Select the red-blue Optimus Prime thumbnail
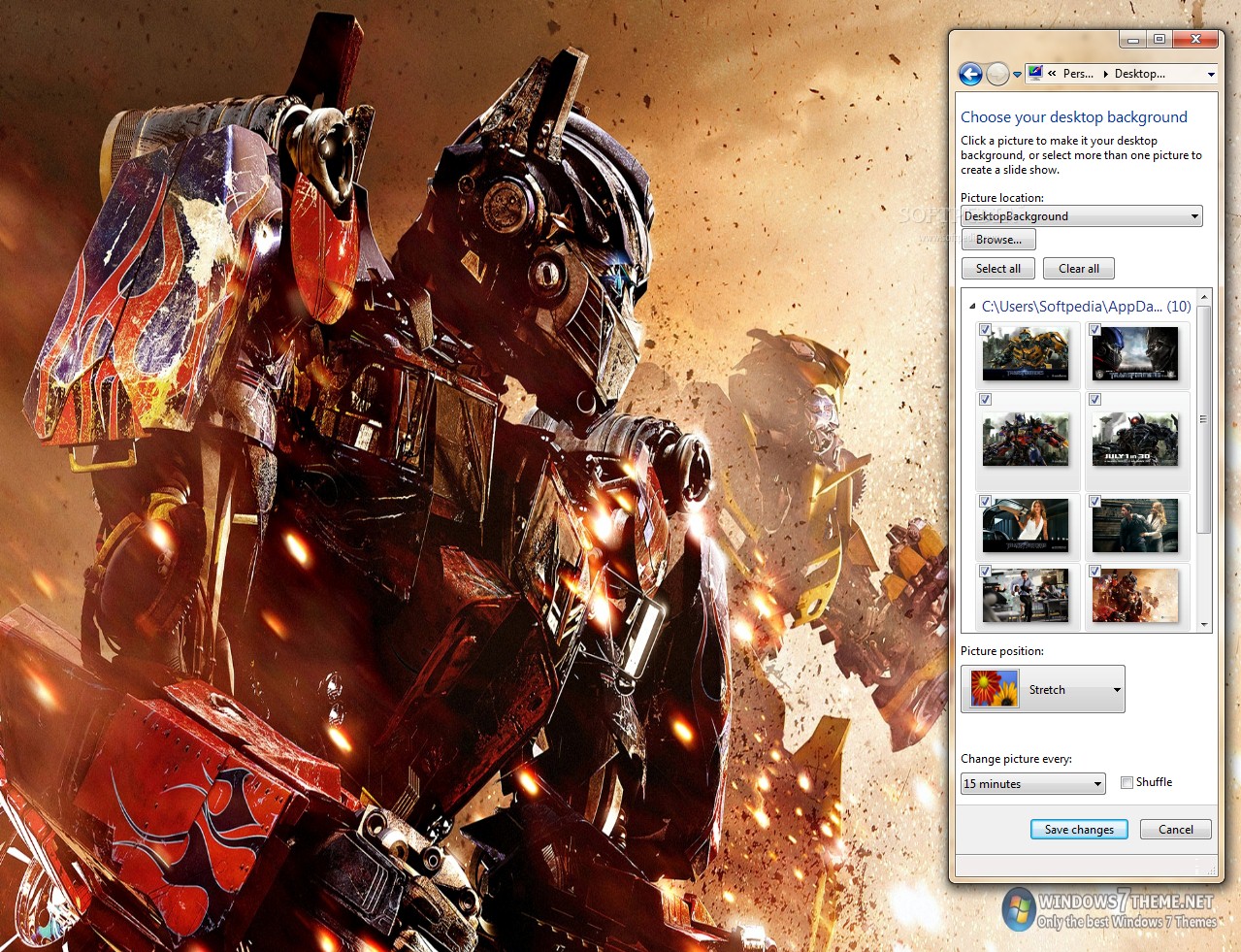This screenshot has height=952, width=1241. click(x=1026, y=440)
